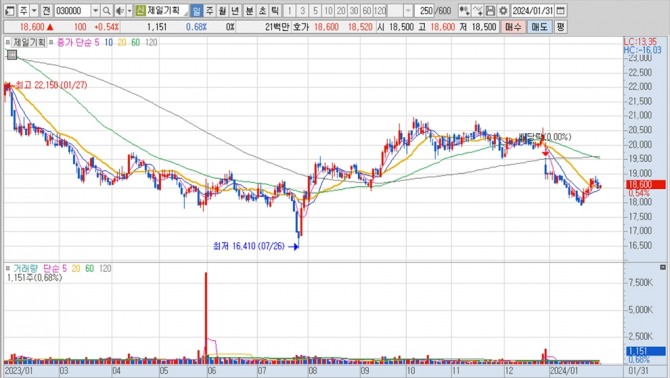
Task: Open the stock code 030000 dropdown
Action: (96, 11)
